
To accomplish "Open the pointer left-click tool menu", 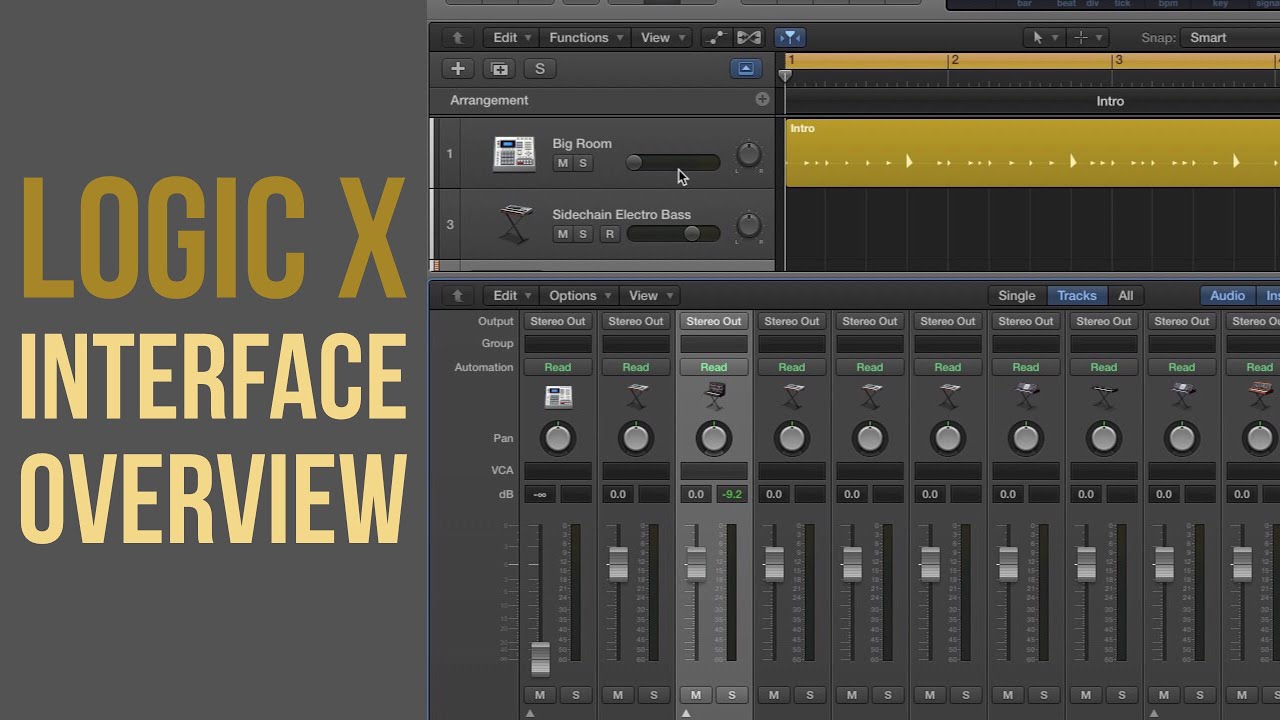I will [1044, 38].
